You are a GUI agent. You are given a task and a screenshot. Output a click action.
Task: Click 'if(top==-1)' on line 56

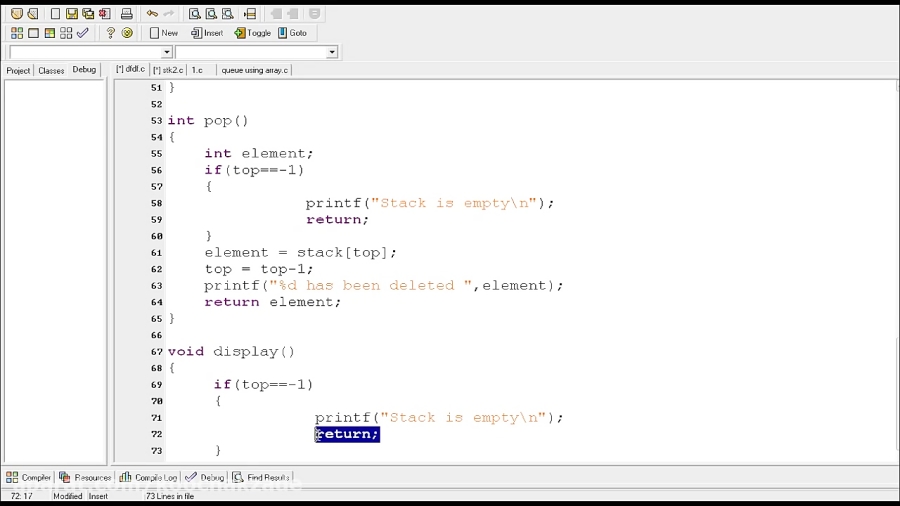click(x=254, y=170)
